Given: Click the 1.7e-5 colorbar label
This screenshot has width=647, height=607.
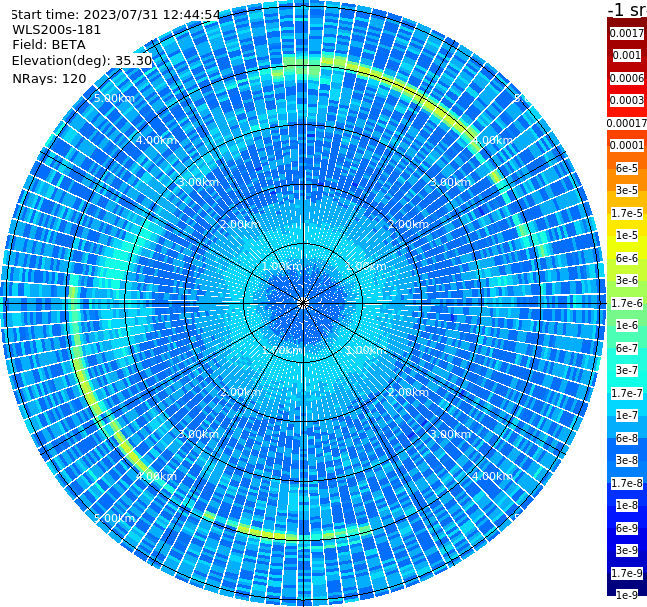Looking at the screenshot, I should pyautogui.click(x=627, y=213).
